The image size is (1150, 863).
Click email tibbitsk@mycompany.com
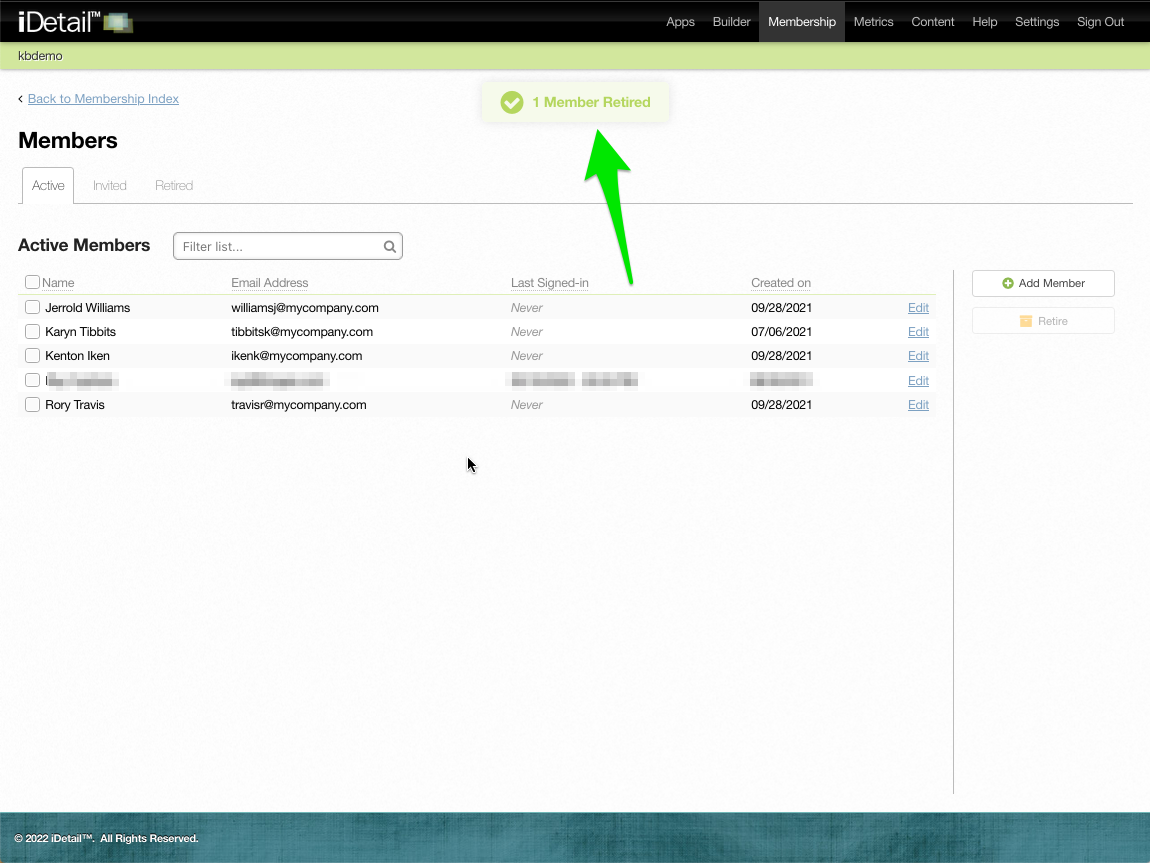tap(301, 332)
